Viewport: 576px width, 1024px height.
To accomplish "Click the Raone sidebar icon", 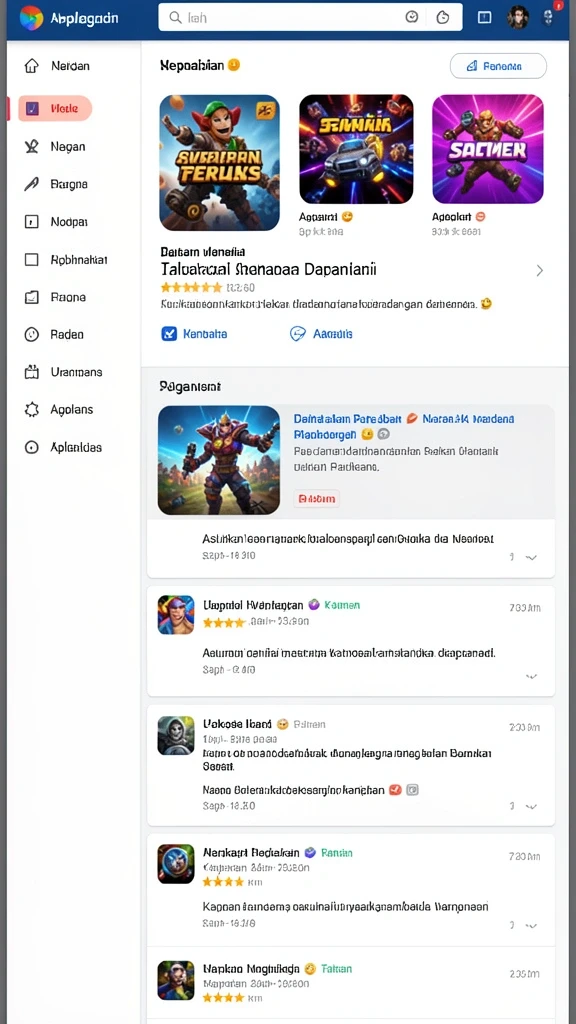I will pyautogui.click(x=31, y=298).
